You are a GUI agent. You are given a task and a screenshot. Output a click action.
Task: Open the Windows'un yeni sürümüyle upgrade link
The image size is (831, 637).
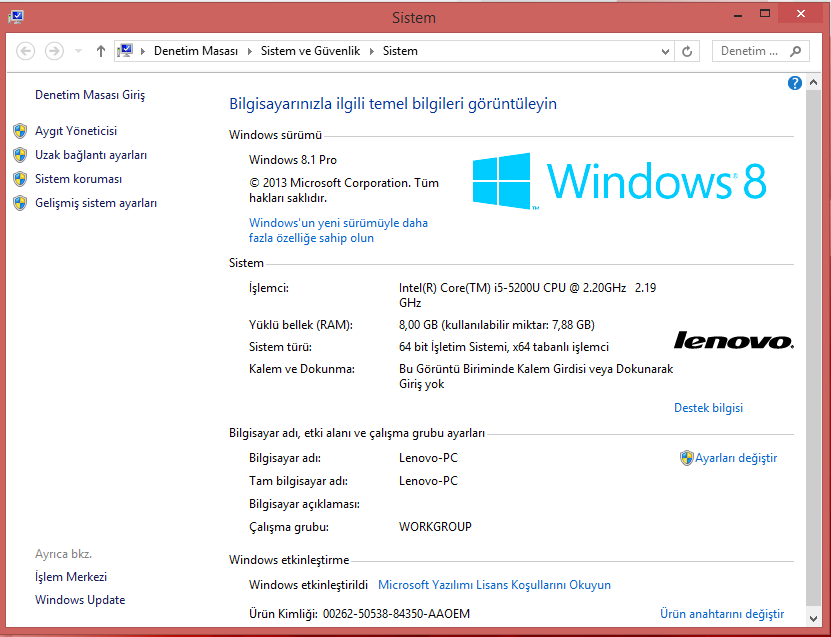click(338, 231)
